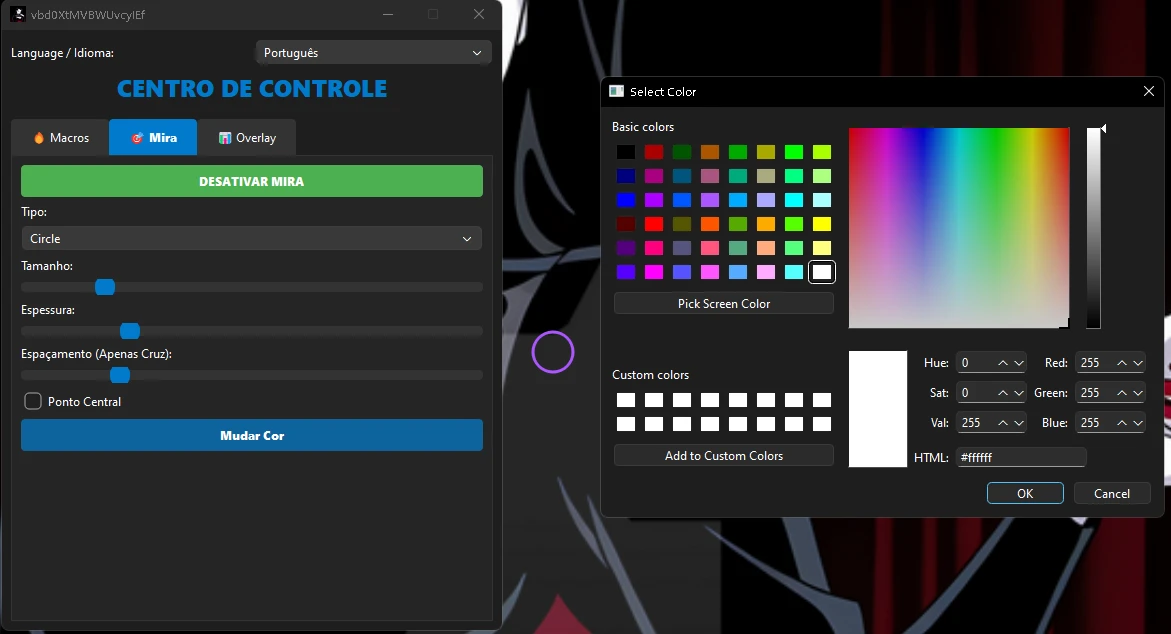Decrease the Red value with down arrow
Image resolution: width=1171 pixels, height=634 pixels.
[x=1138, y=363]
